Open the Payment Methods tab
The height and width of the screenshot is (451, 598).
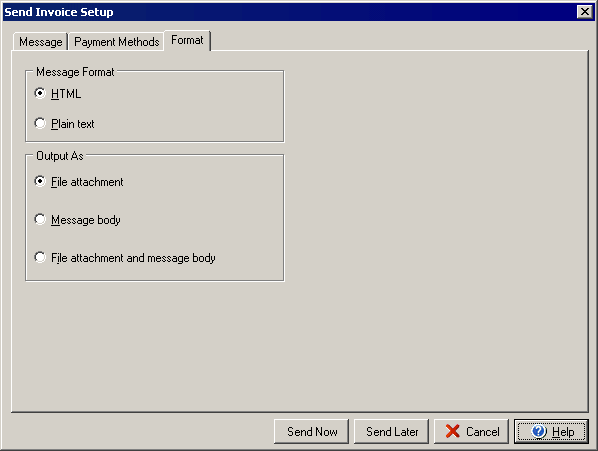pyautogui.click(x=116, y=42)
